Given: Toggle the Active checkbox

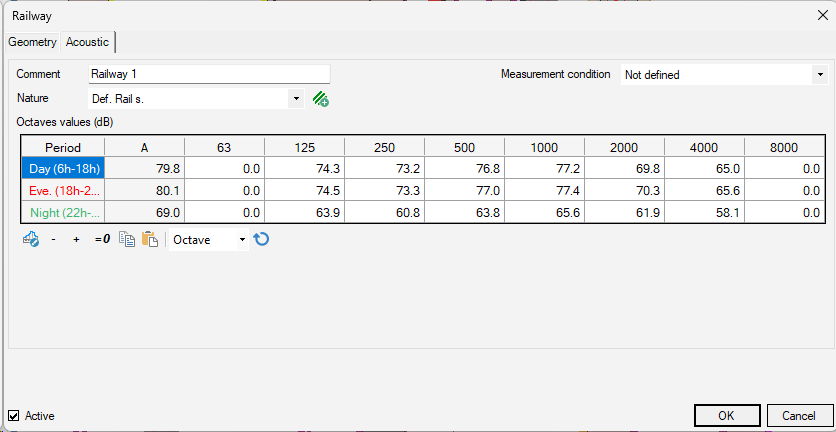Looking at the screenshot, I should point(14,415).
